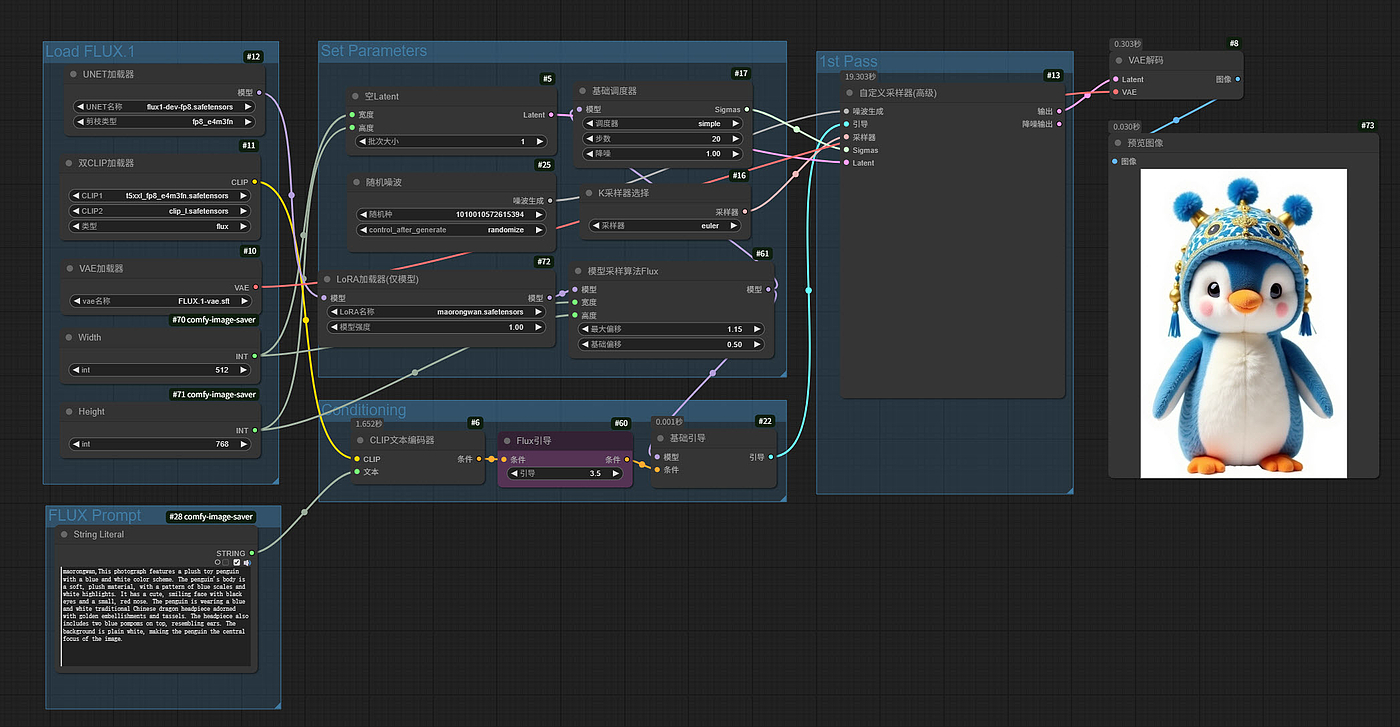Increase 步数 with the right arrow
This screenshot has height=727, width=1400.
click(736, 139)
